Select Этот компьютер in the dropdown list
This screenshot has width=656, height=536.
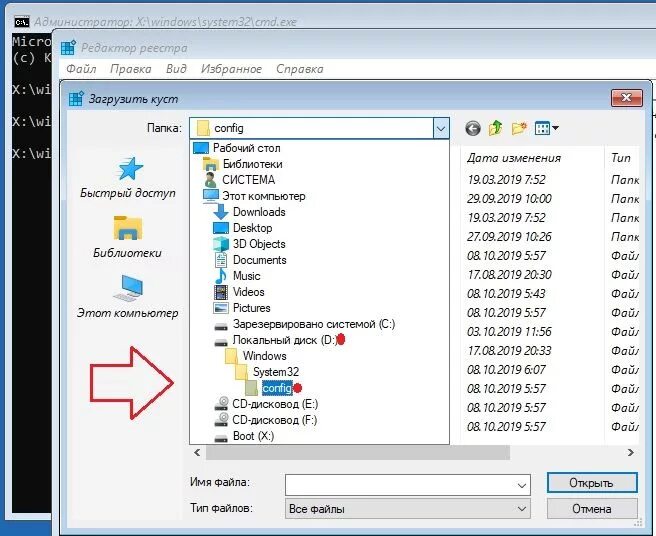(x=264, y=196)
